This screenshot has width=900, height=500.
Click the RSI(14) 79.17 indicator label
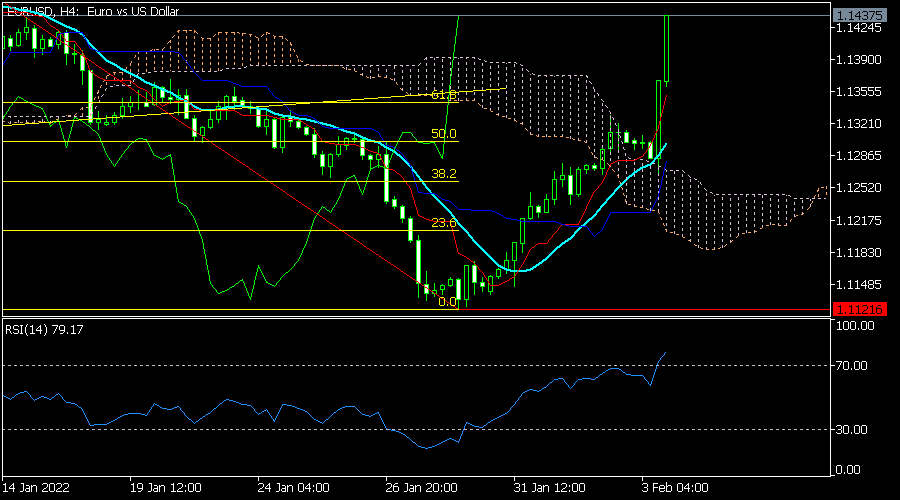point(44,330)
